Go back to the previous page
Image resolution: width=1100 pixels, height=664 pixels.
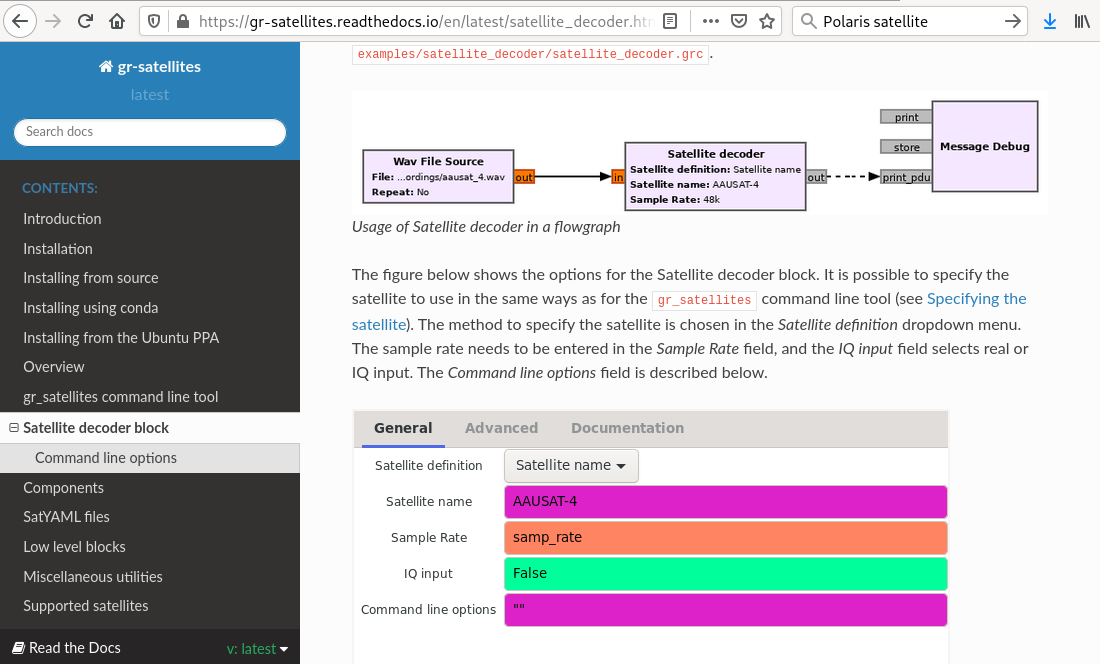20,22
